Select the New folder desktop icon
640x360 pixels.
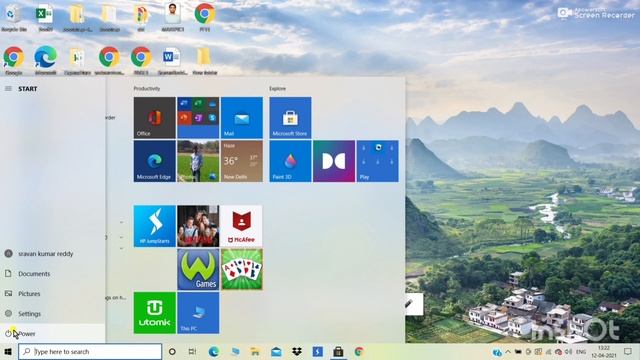tap(204, 60)
